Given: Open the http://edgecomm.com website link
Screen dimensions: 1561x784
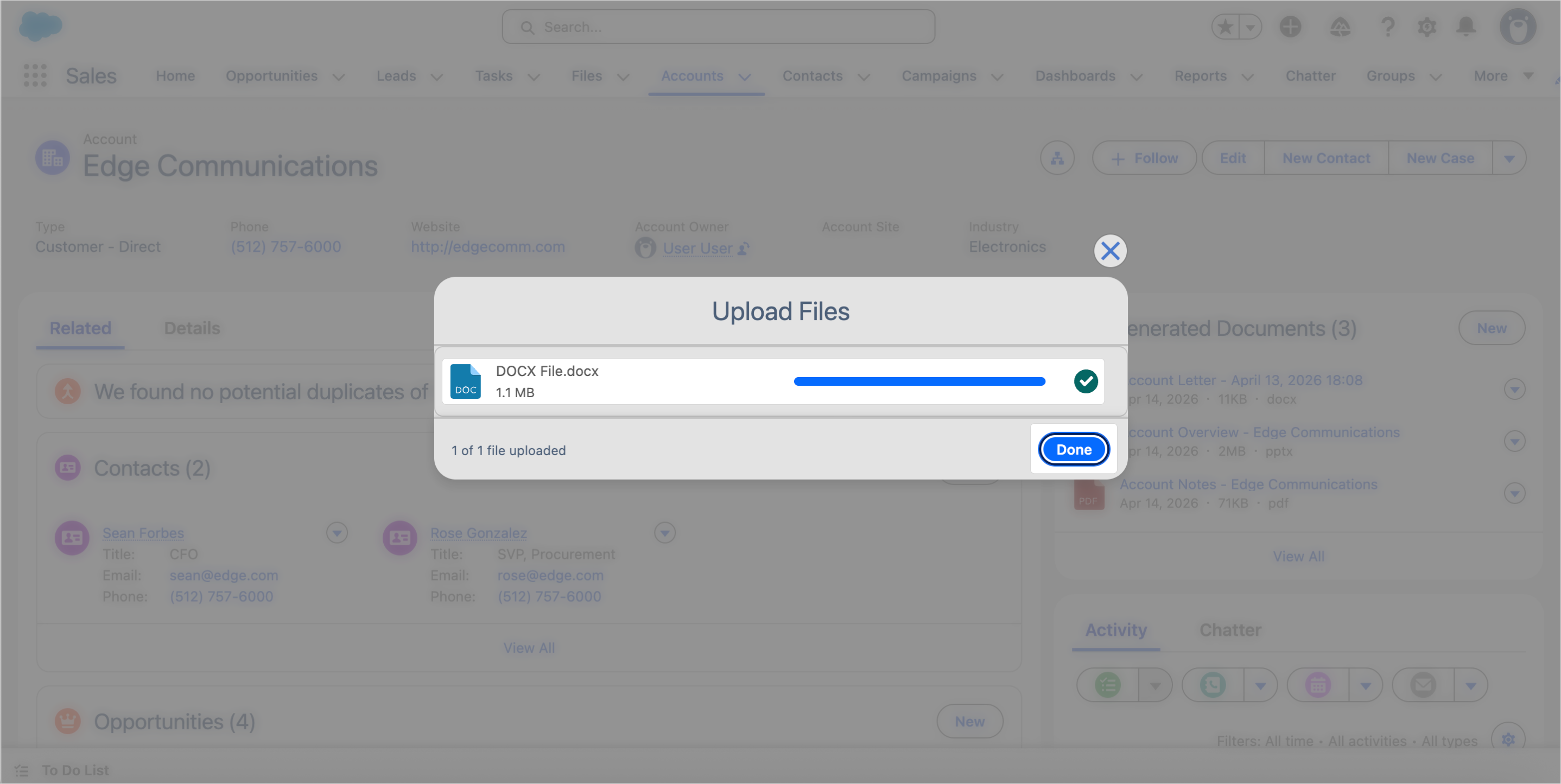Looking at the screenshot, I should (488, 246).
